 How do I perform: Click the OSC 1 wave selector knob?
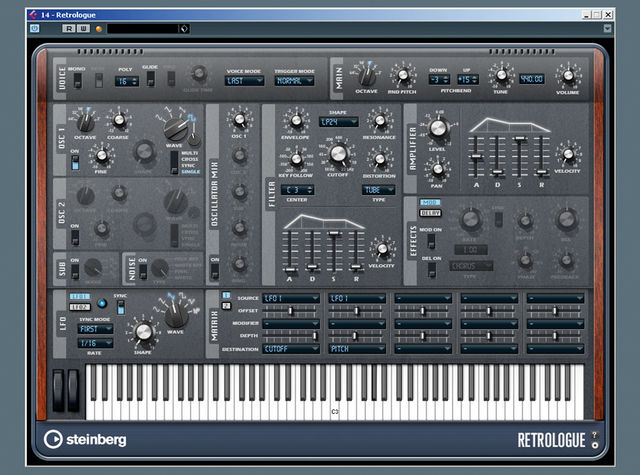click(176, 129)
